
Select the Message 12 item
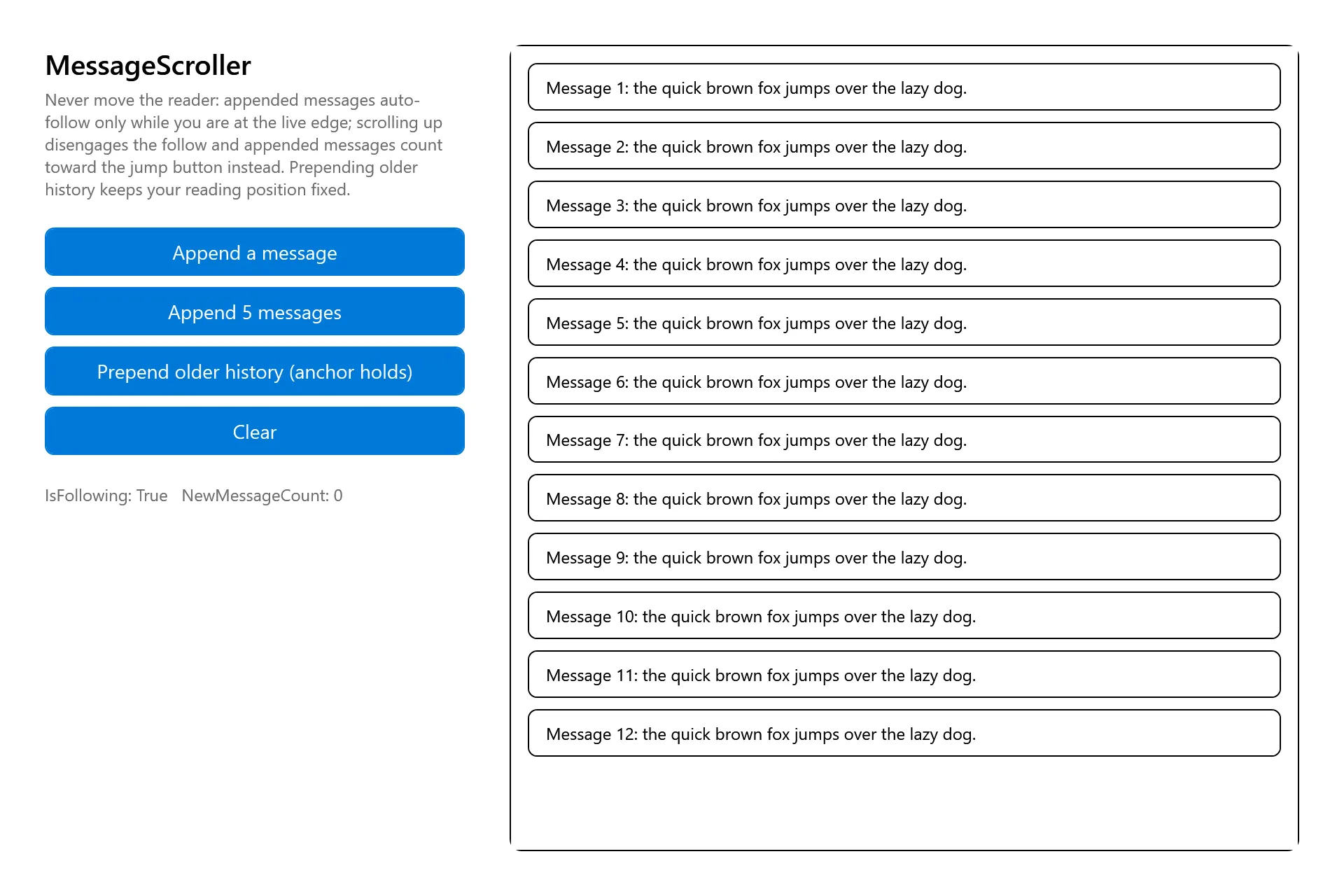click(904, 733)
